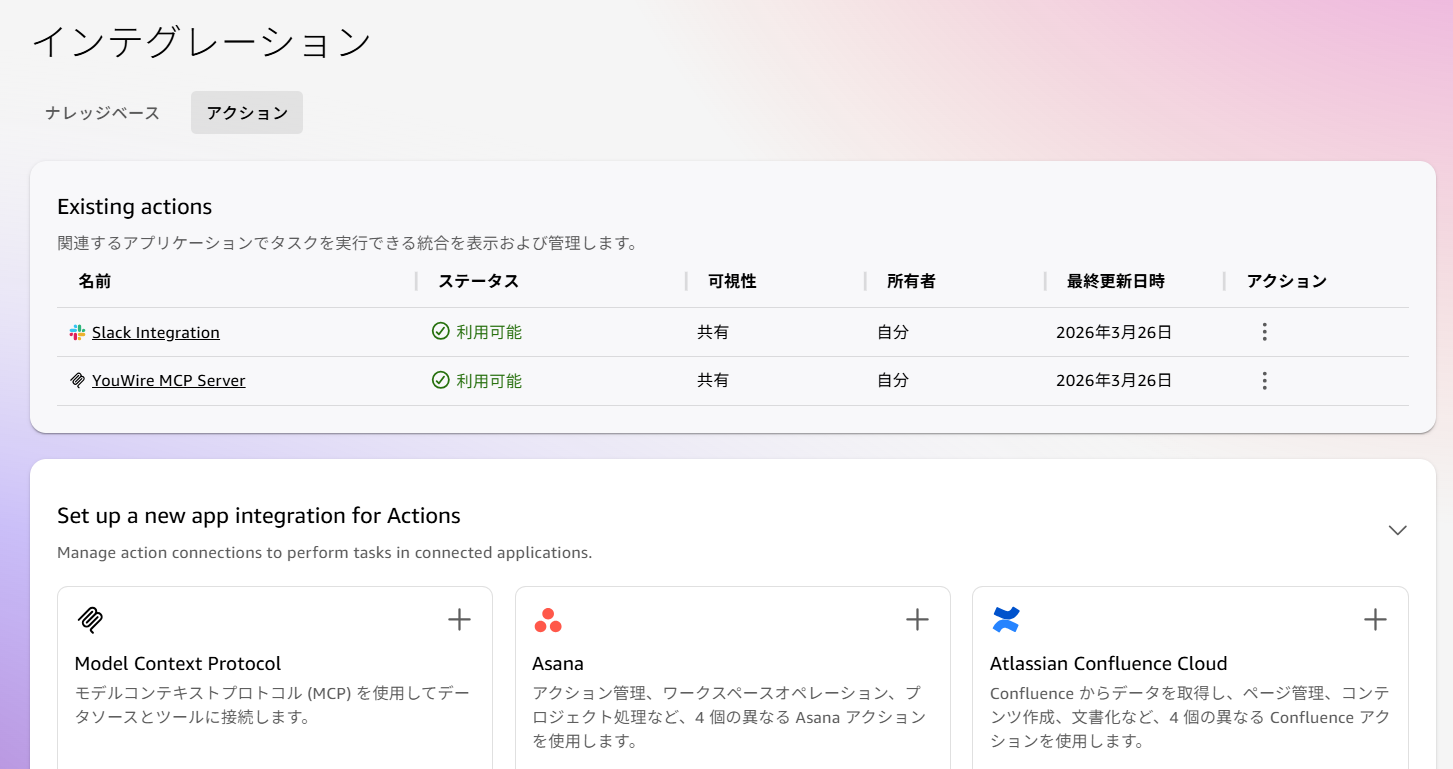Open the kebab menu for Slack Integration row
Screen dimensions: 1453x769
click(x=1264, y=331)
